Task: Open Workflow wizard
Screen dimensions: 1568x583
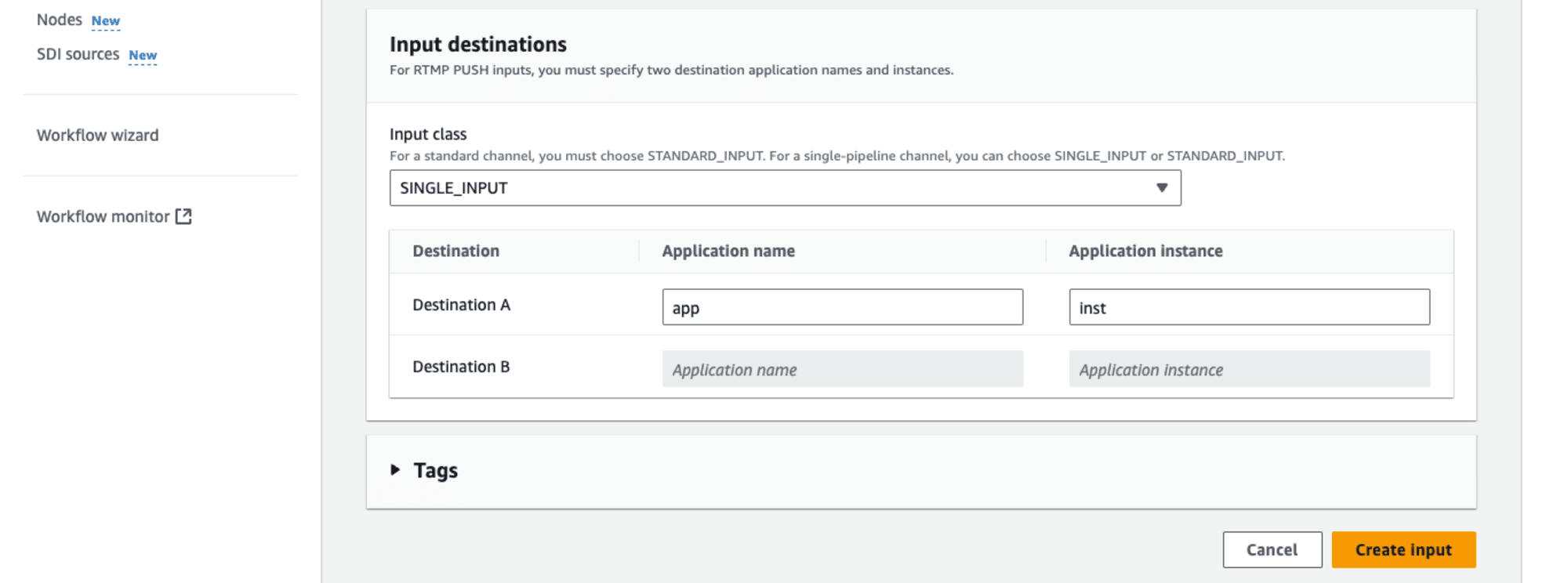Action: click(x=97, y=135)
